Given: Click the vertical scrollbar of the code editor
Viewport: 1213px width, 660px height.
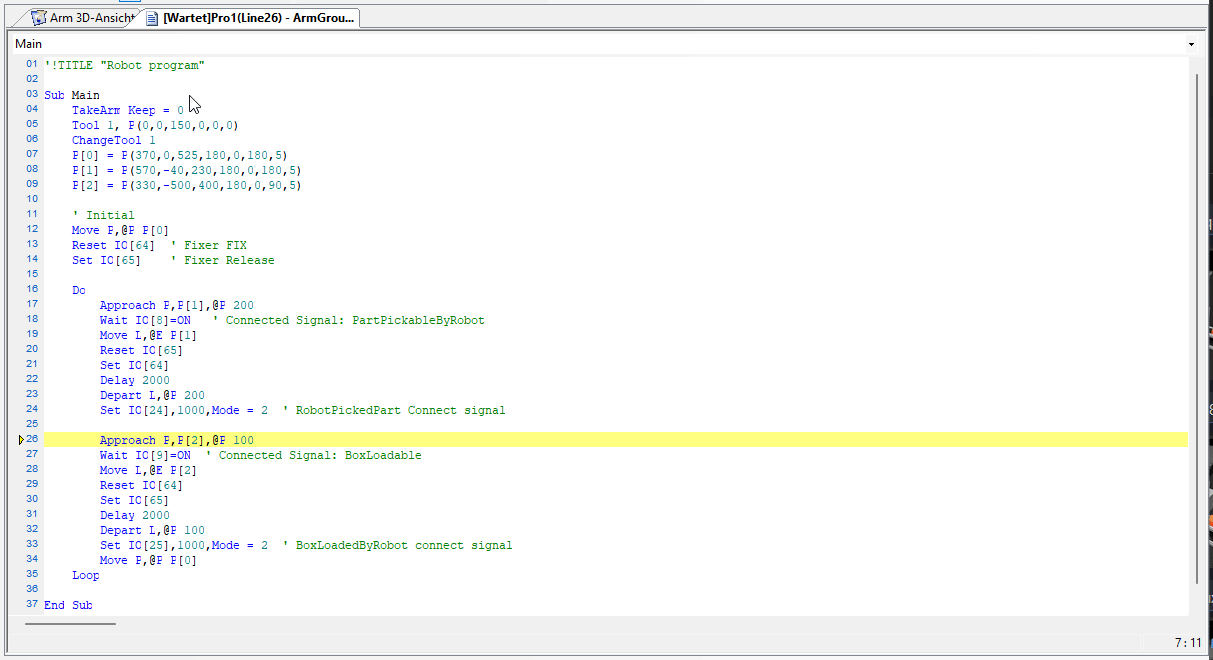Looking at the screenshot, I should 1195,330.
